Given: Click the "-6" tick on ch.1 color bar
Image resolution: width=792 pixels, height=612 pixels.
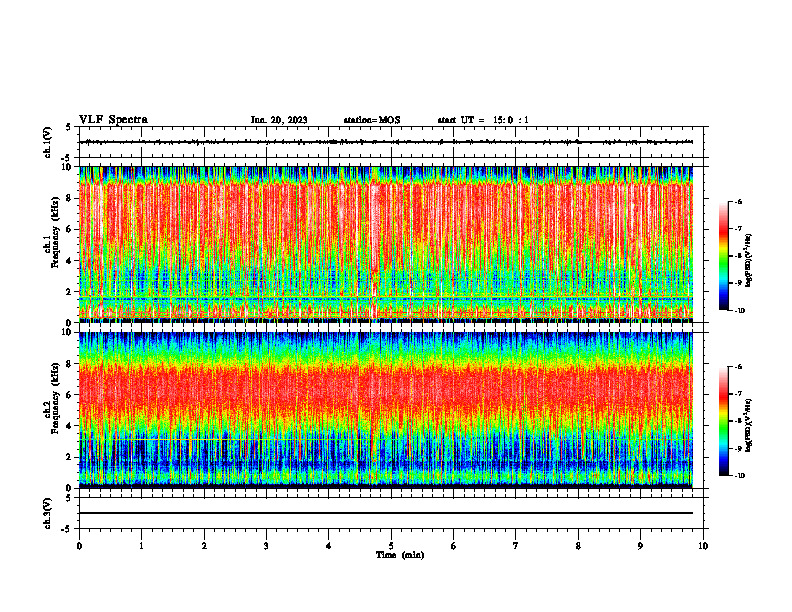Looking at the screenshot, I should click(x=738, y=201).
